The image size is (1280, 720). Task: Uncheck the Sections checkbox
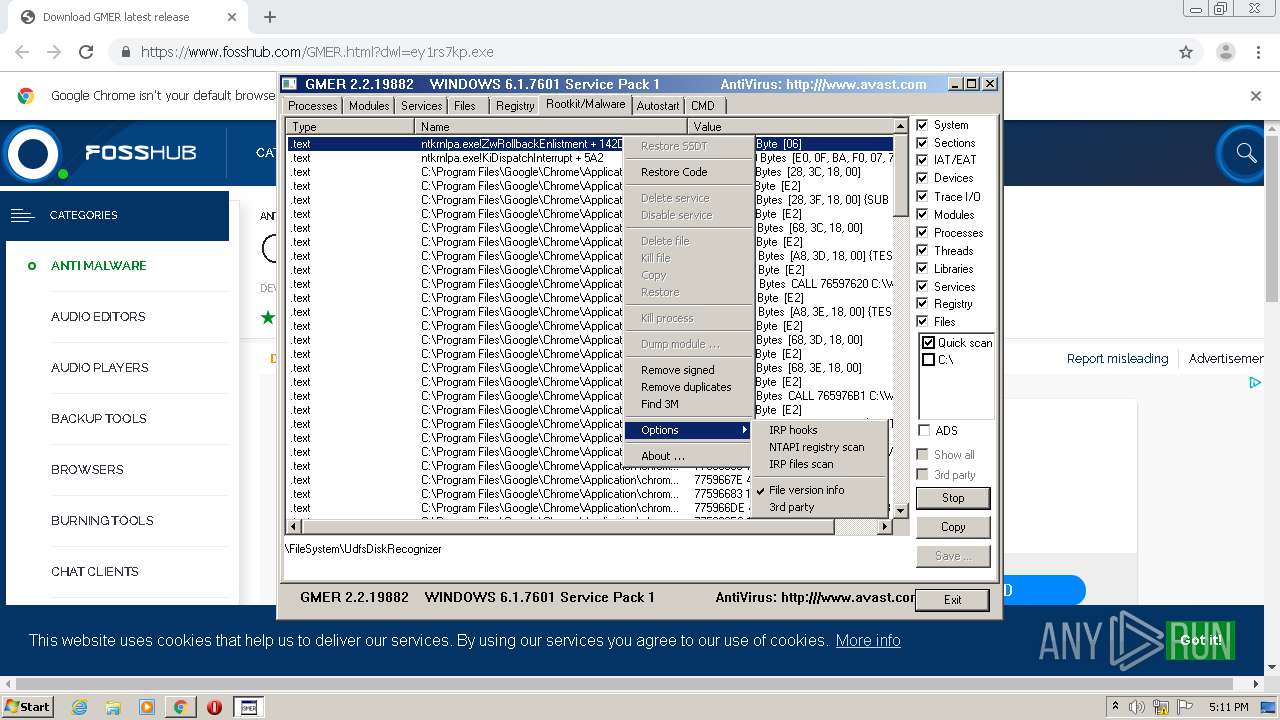tap(923, 143)
